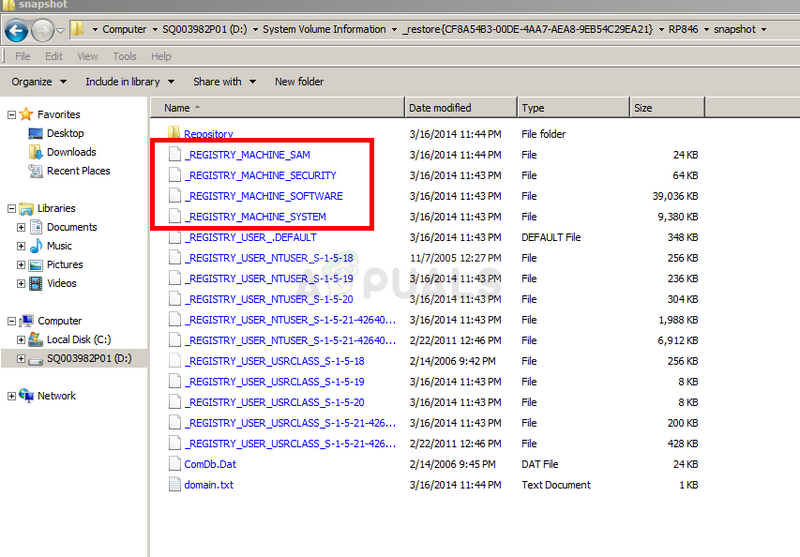Expand the Documents library node
The height and width of the screenshot is (557, 800).
(21, 227)
